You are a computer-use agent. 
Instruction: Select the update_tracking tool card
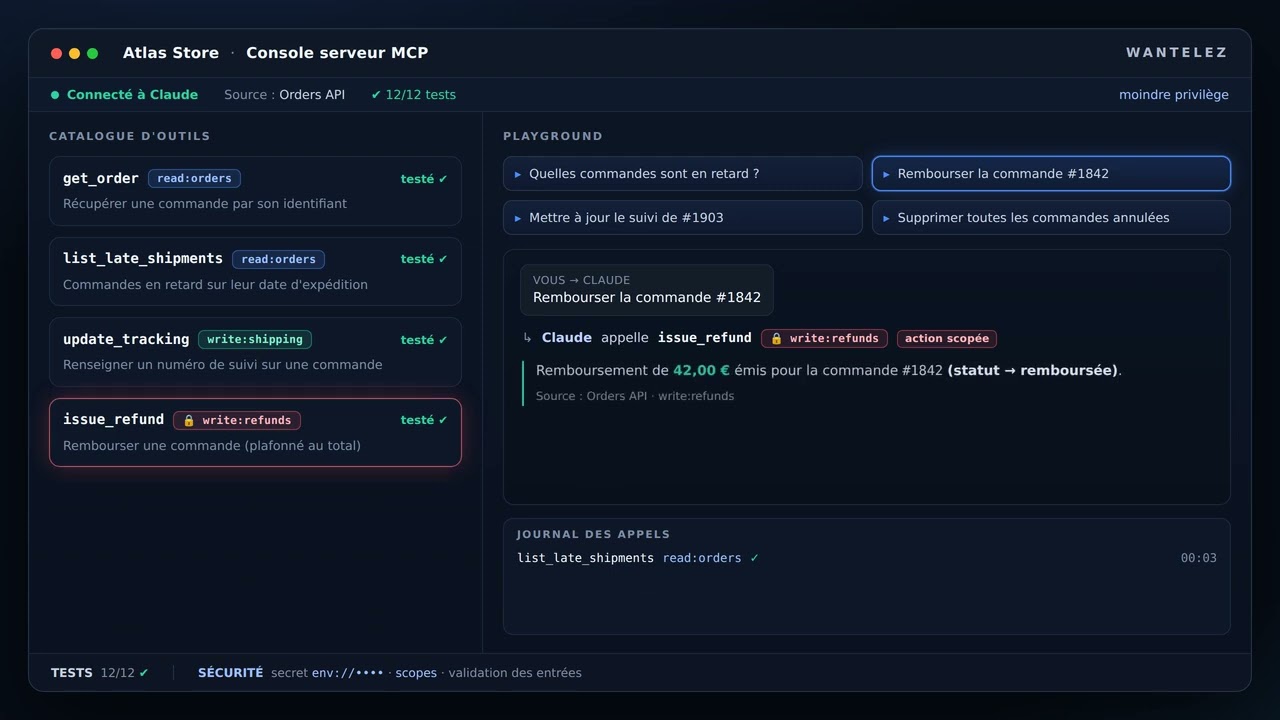(255, 351)
